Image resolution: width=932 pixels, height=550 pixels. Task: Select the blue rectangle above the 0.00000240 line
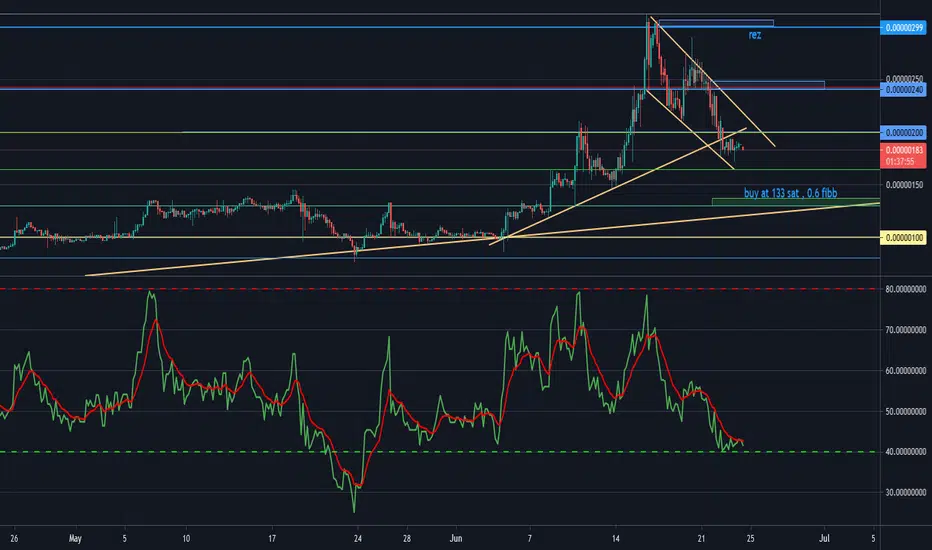point(769,85)
